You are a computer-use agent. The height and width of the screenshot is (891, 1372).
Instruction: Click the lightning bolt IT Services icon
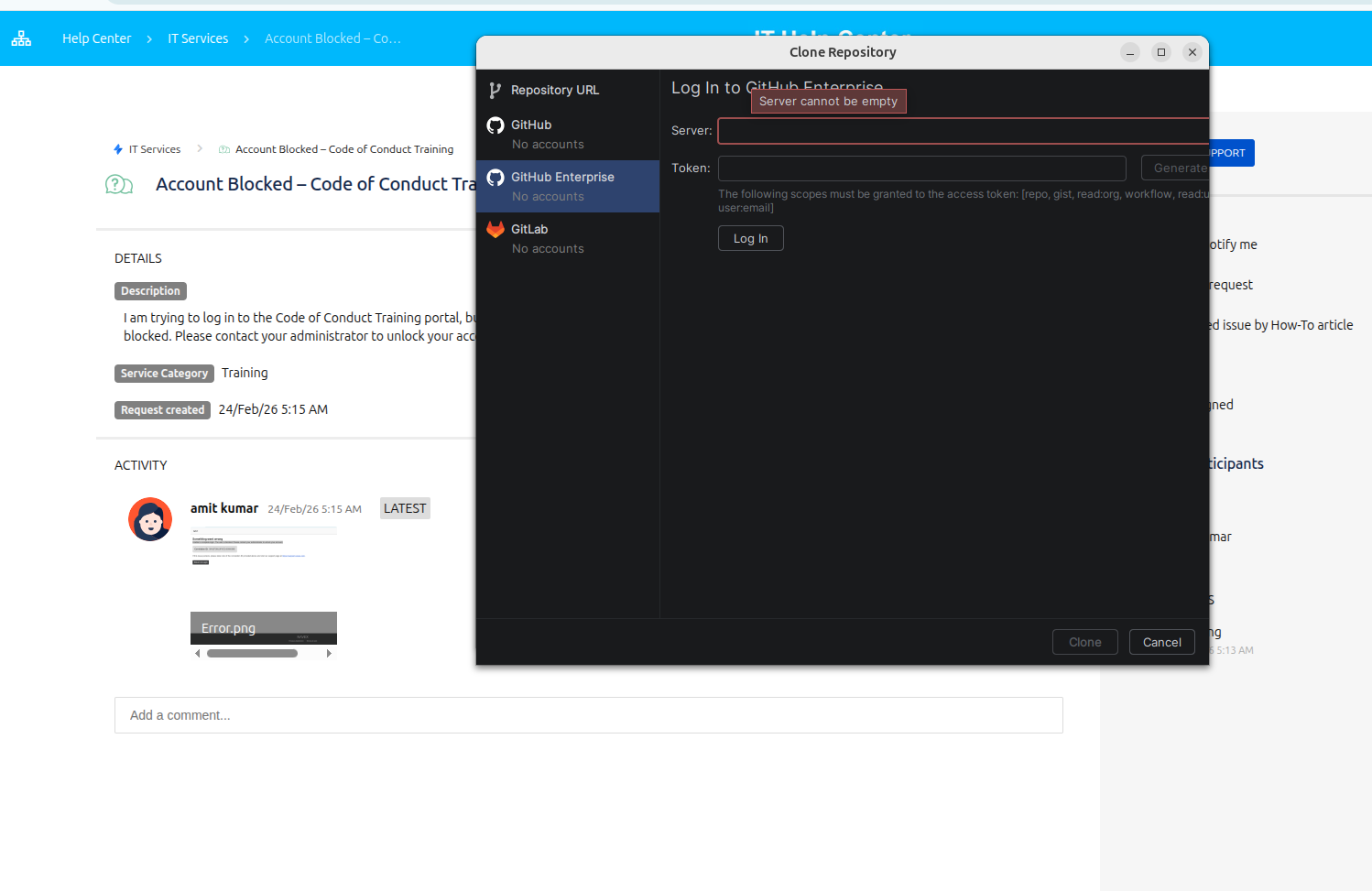(118, 149)
